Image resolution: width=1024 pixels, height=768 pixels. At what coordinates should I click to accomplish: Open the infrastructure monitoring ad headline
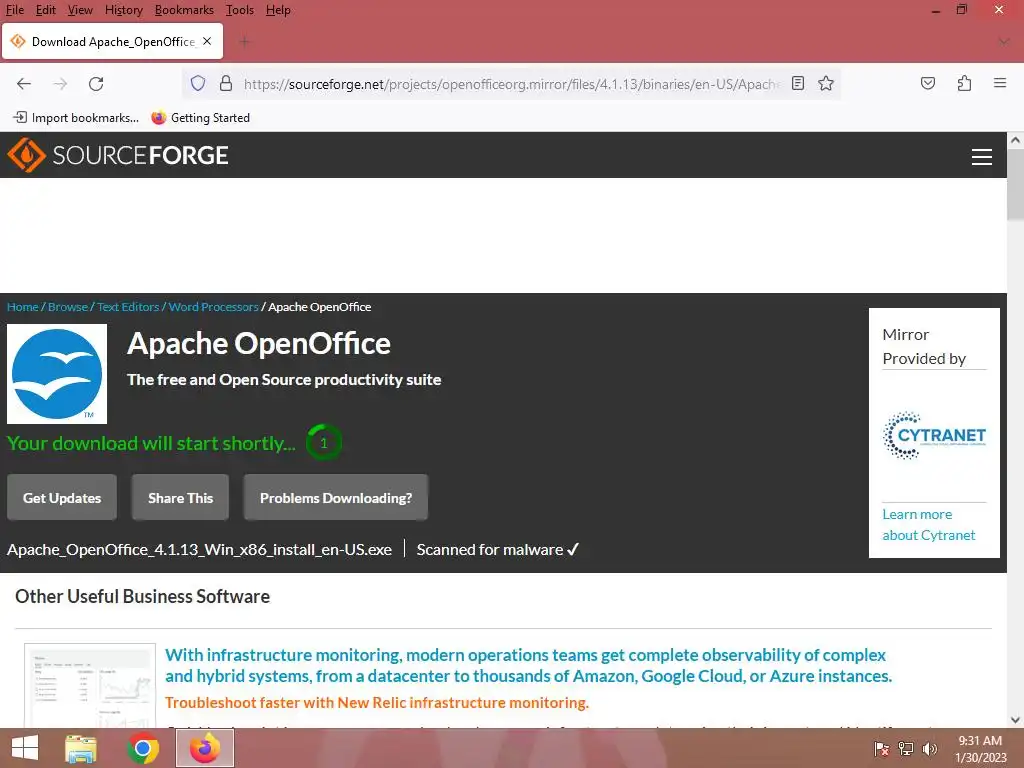[x=528, y=665]
